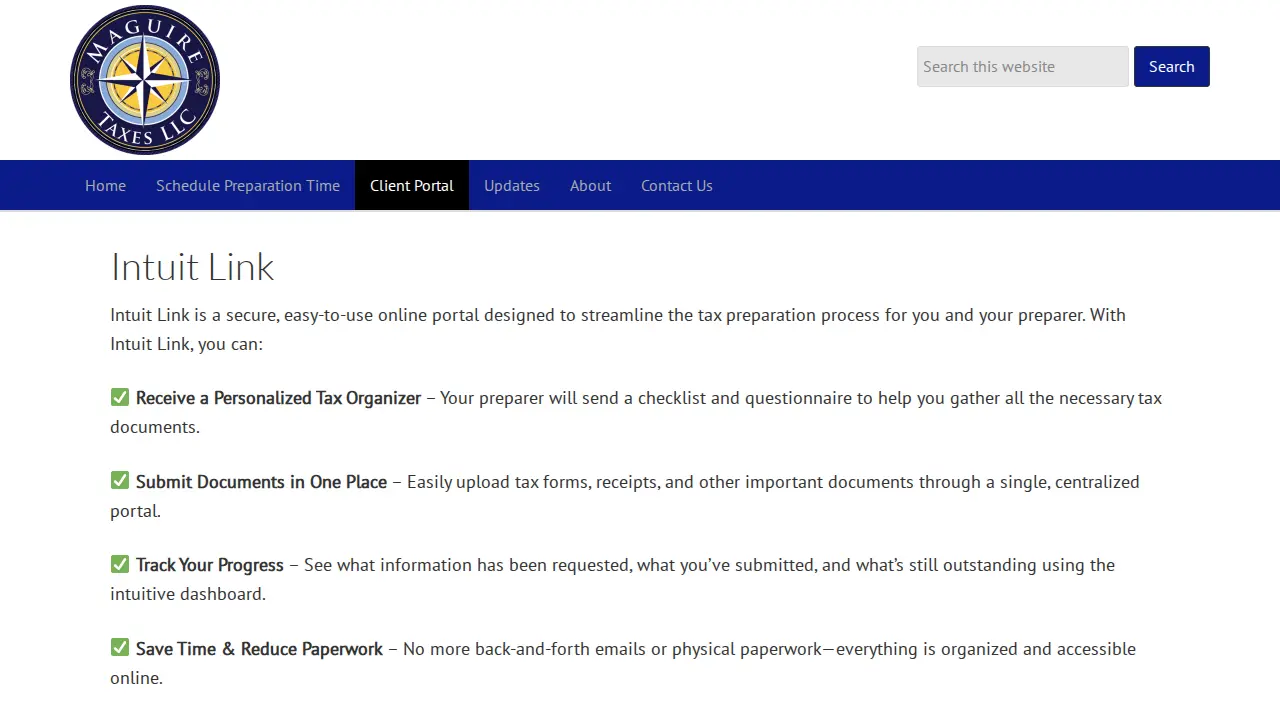Focus the Search this website field
Viewport: 1280px width, 720px height.
click(x=1023, y=66)
